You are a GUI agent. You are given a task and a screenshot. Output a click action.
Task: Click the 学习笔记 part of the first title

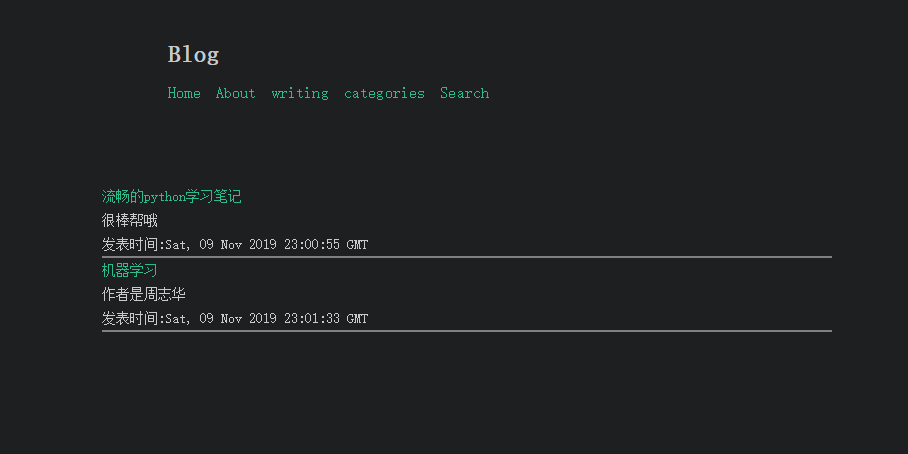(214, 197)
